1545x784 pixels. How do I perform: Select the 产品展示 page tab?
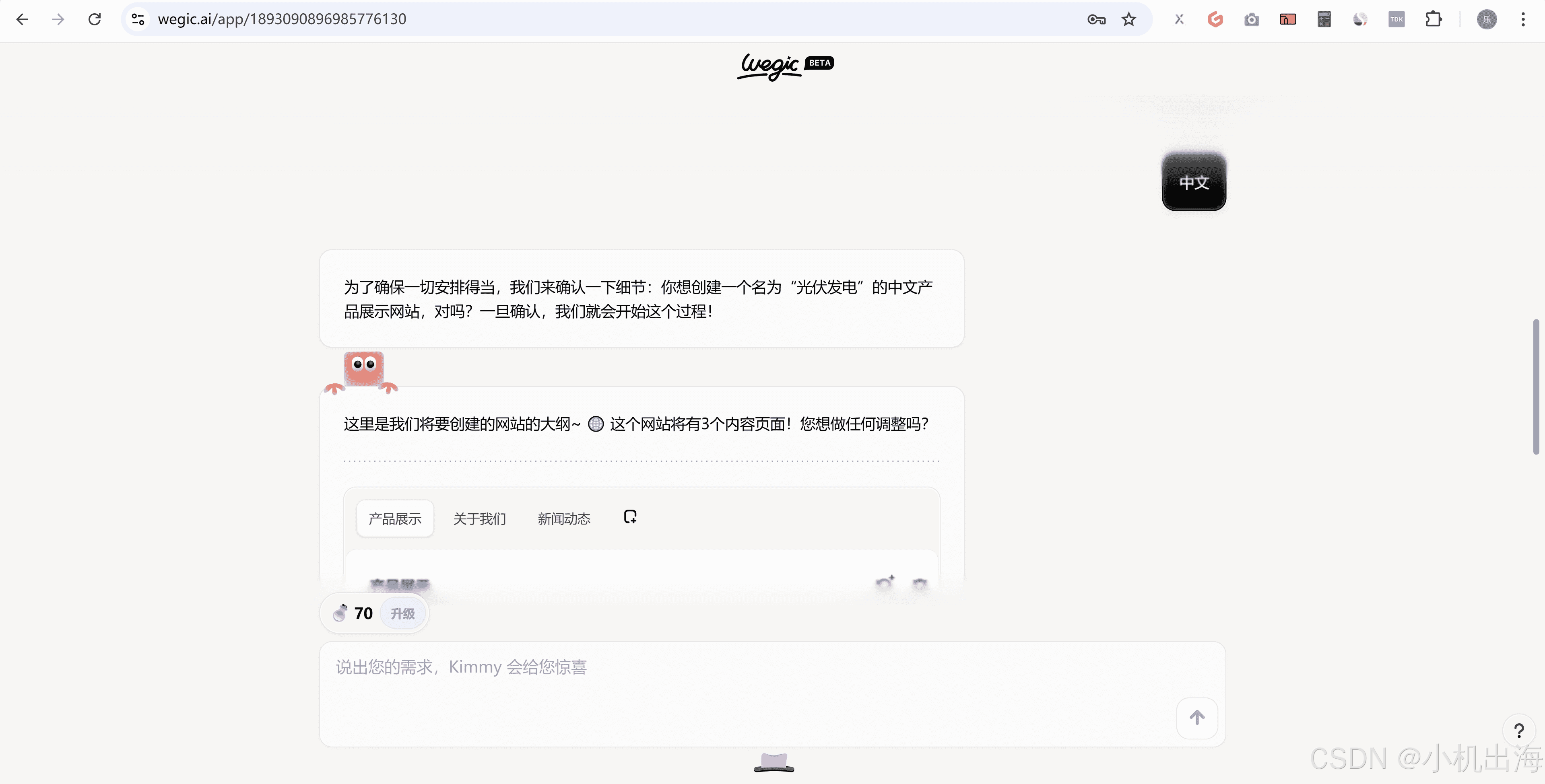pos(395,519)
